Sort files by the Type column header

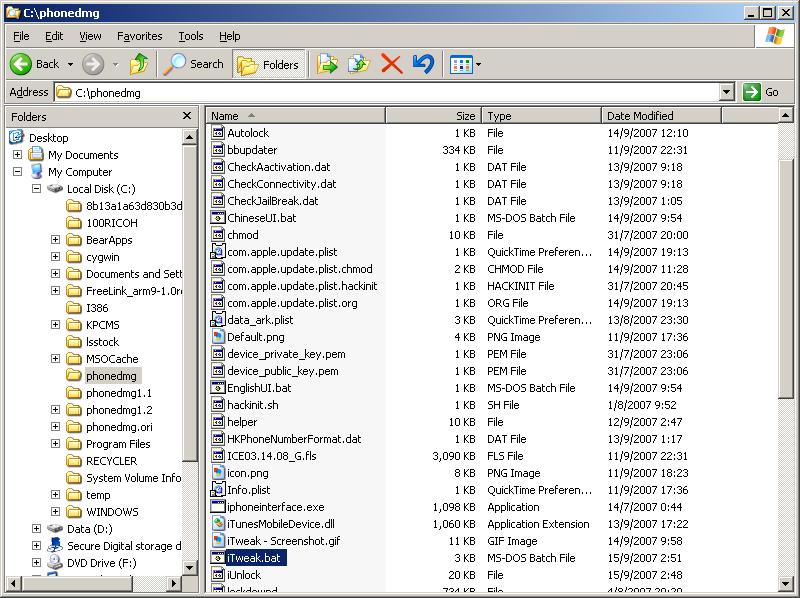click(x=541, y=116)
